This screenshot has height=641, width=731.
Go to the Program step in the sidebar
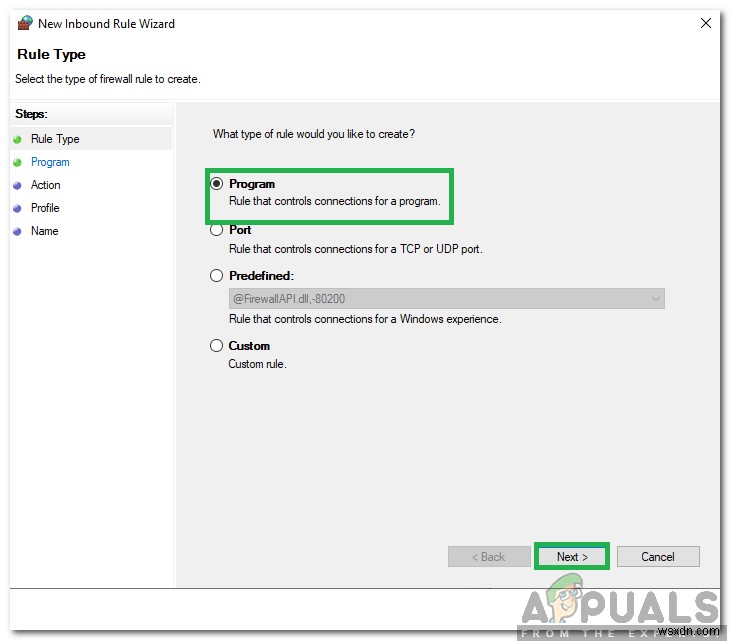pyautogui.click(x=50, y=162)
